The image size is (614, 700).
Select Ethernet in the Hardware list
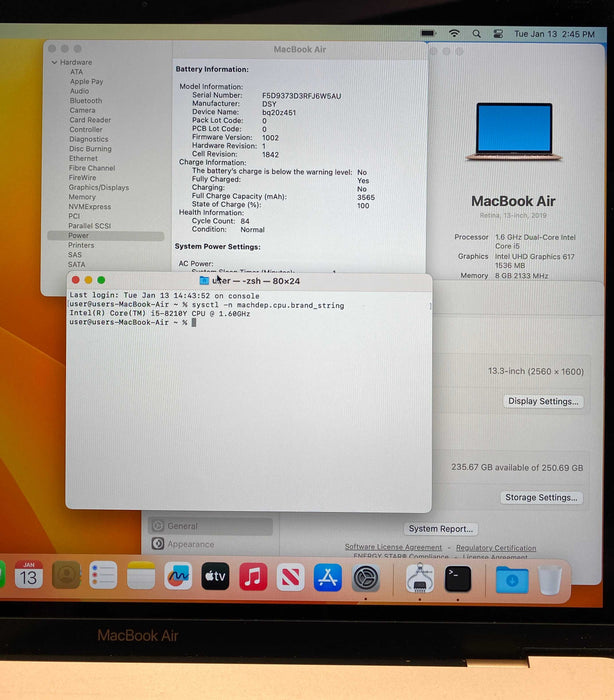tap(83, 158)
